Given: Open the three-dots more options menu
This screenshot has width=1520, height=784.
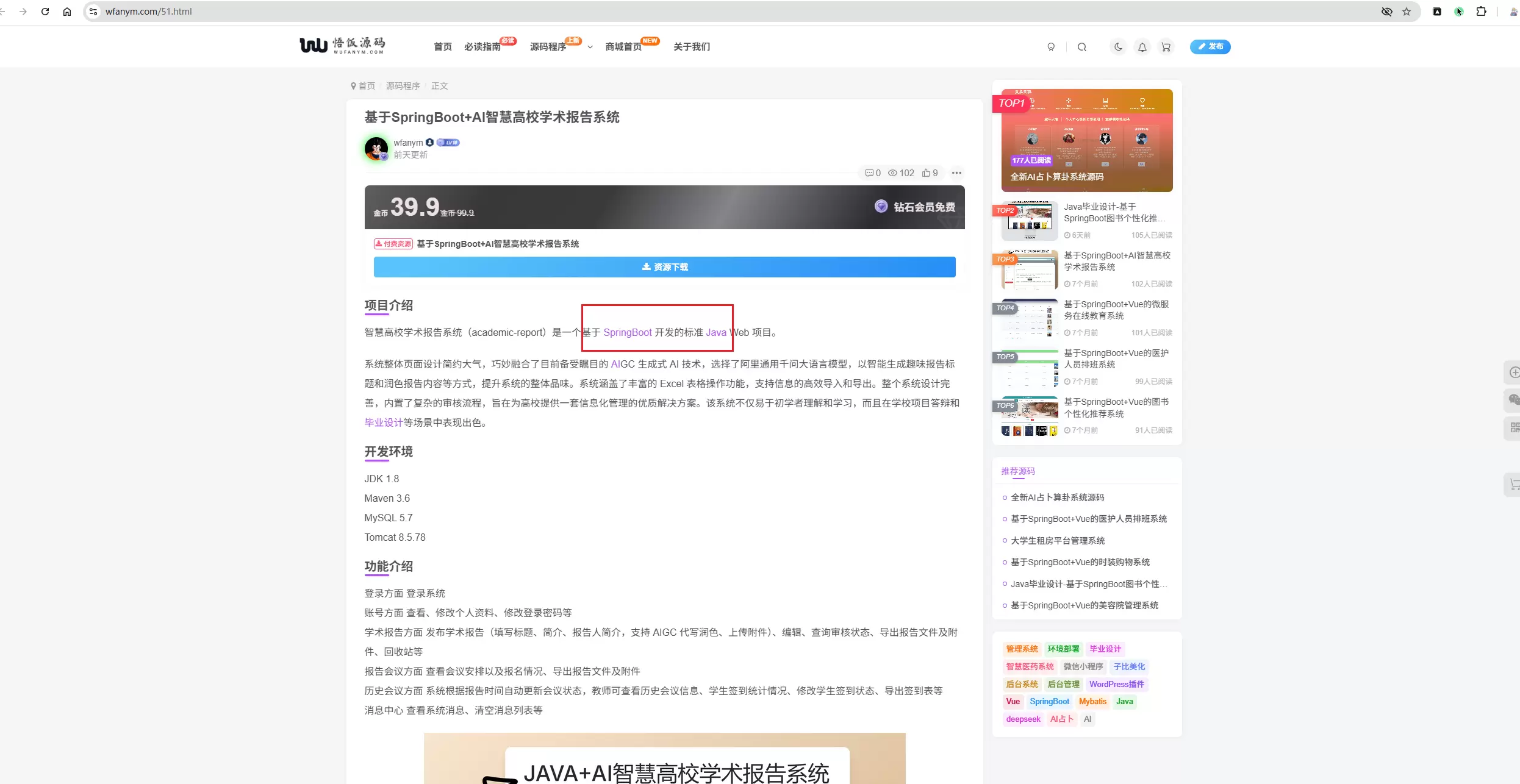Looking at the screenshot, I should [x=956, y=173].
